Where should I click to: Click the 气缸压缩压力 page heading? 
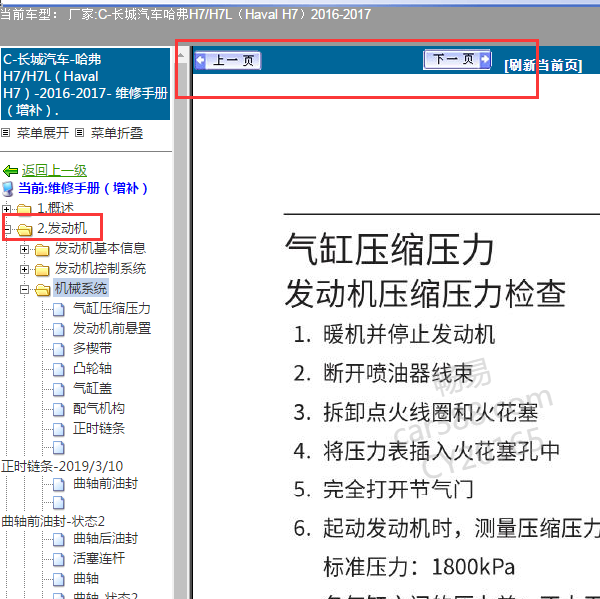(x=390, y=249)
